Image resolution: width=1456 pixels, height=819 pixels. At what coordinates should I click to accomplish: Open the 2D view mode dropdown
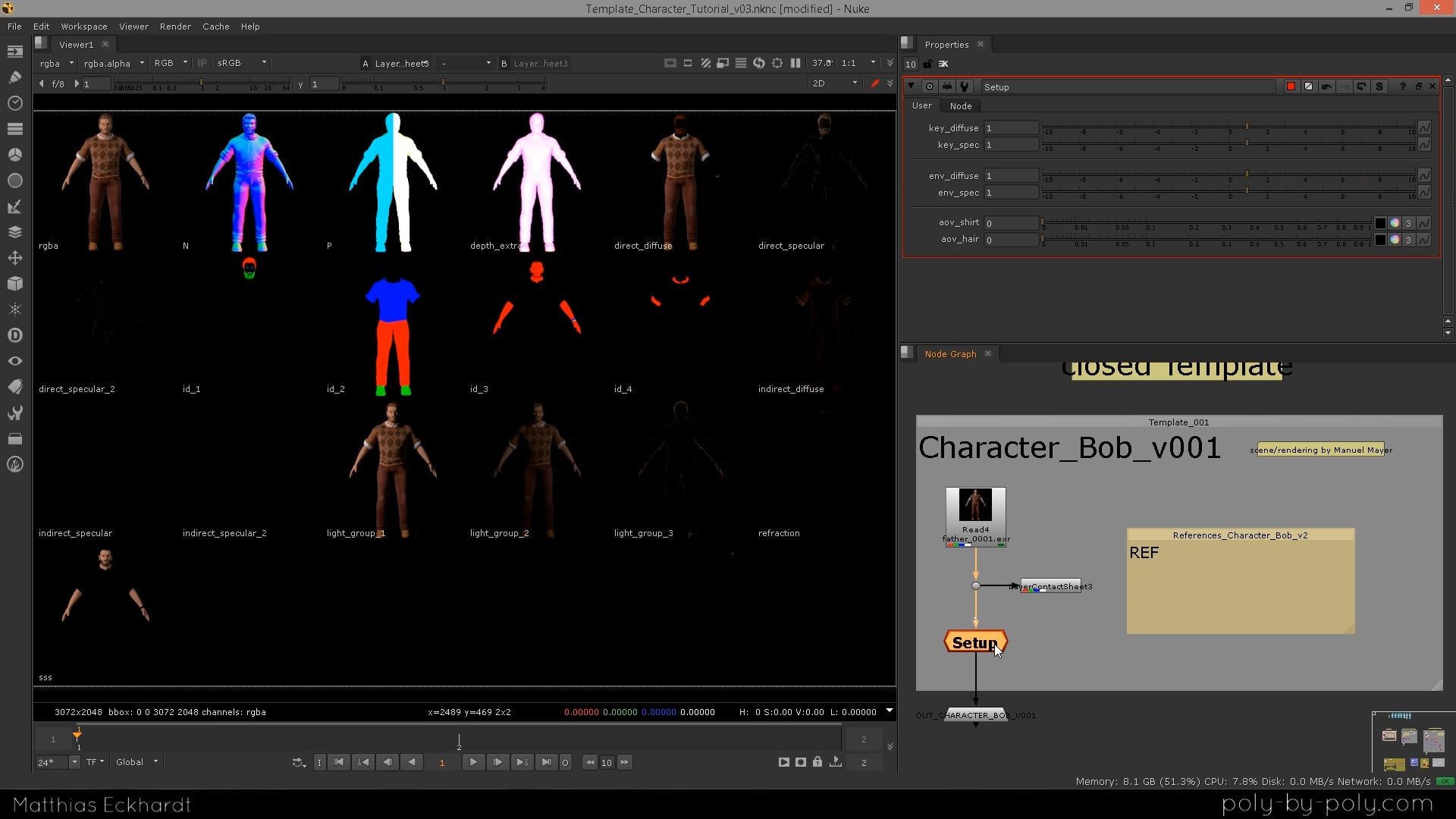click(x=833, y=83)
